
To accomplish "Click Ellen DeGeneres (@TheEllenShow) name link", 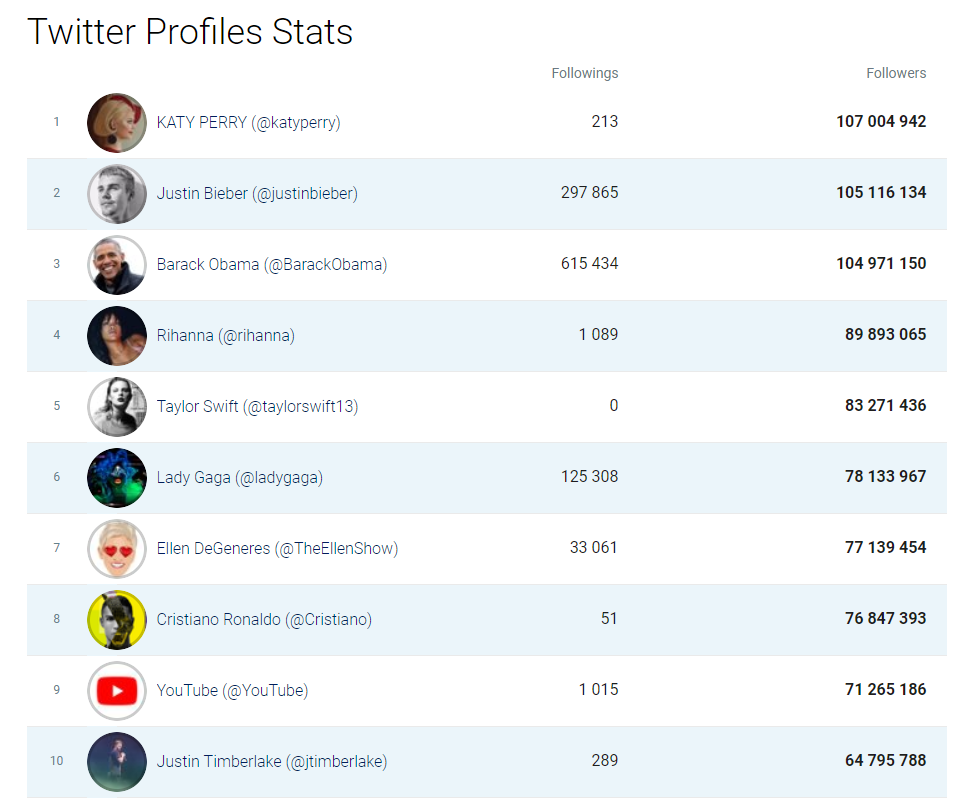I will [277, 549].
